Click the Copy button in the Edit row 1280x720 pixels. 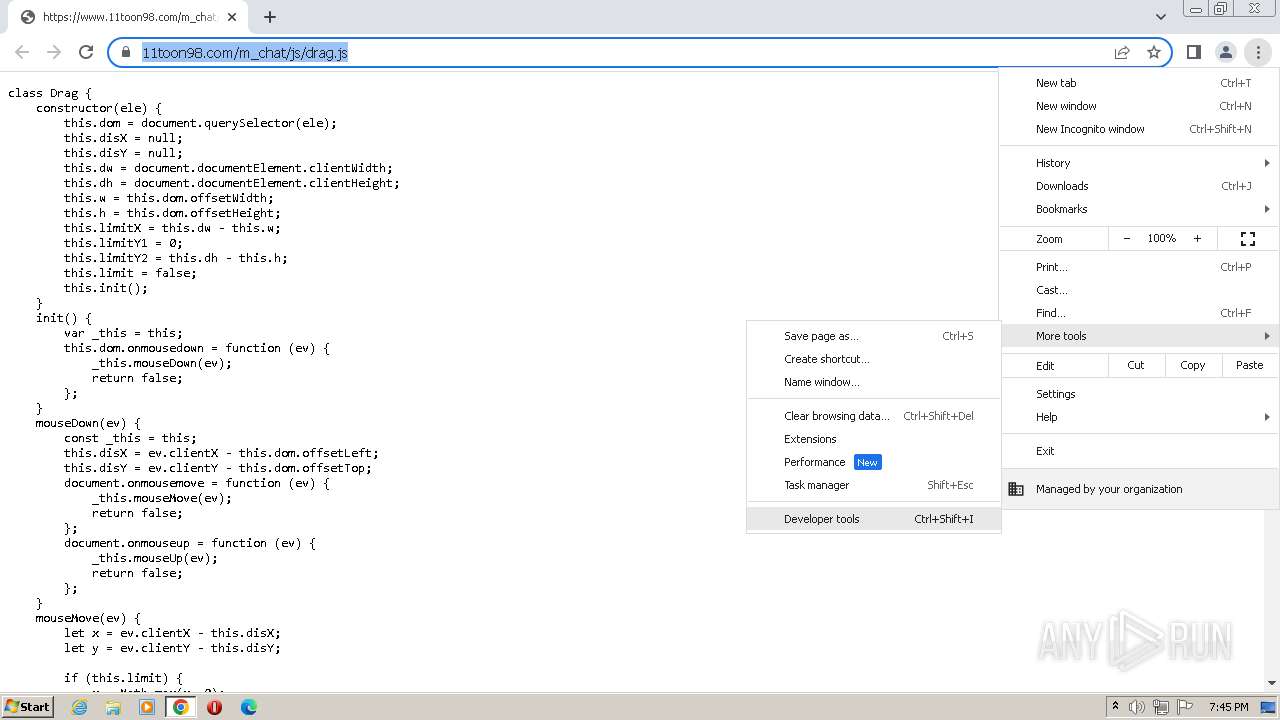point(1193,365)
